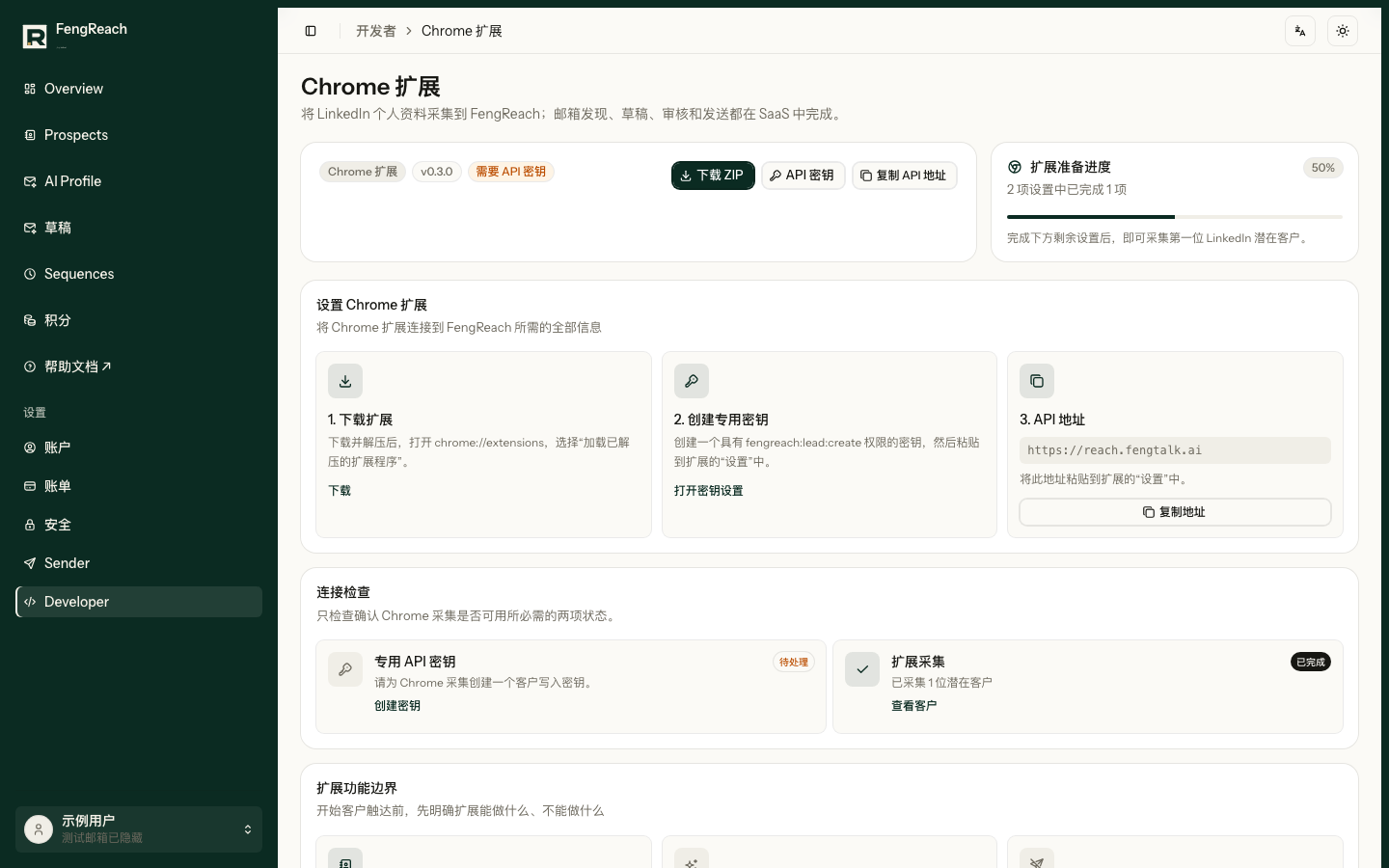1389x868 pixels.
Task: Toggle the sidebar panel icon
Action: coord(311,31)
